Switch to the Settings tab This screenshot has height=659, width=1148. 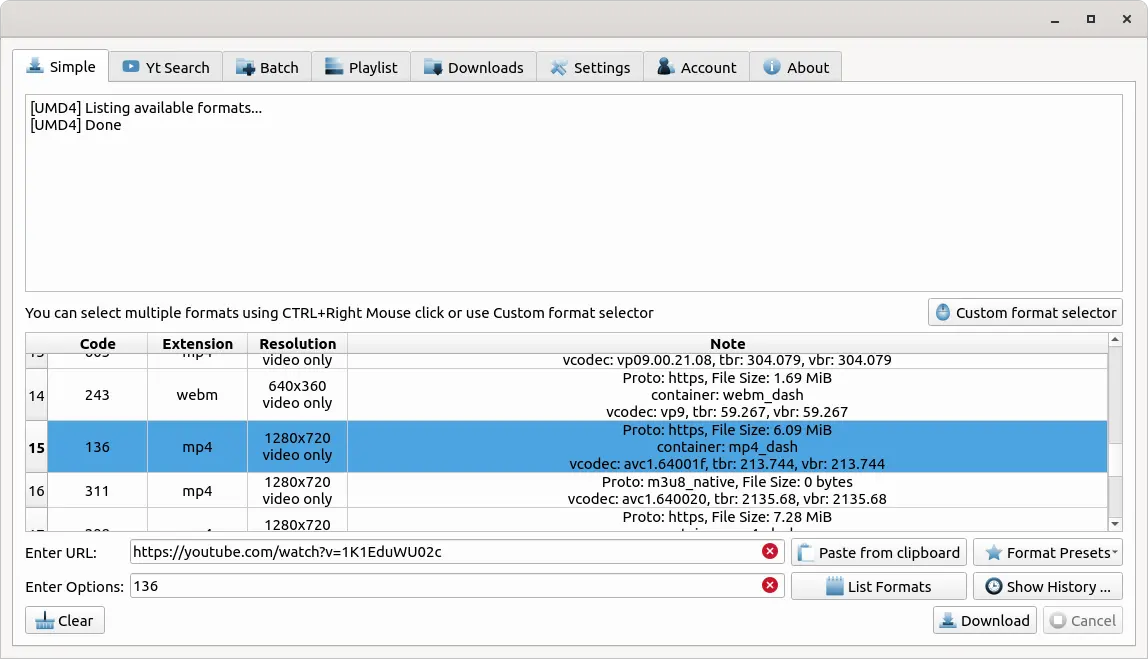pyautogui.click(x=590, y=67)
